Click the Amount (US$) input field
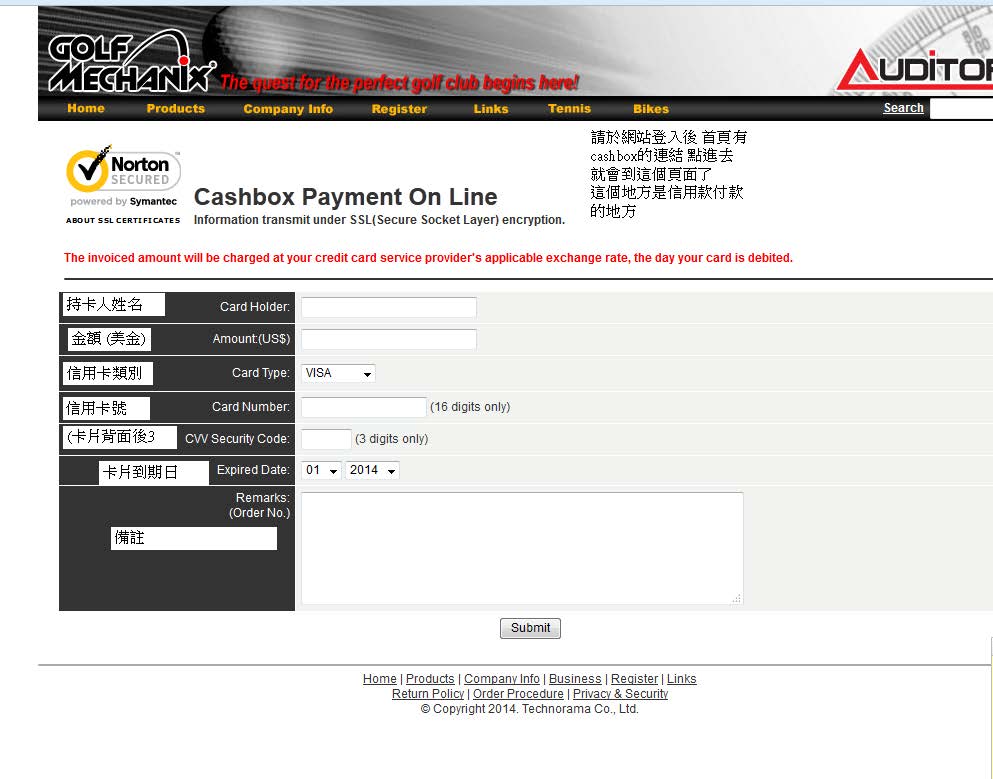993x779 pixels. 389,339
